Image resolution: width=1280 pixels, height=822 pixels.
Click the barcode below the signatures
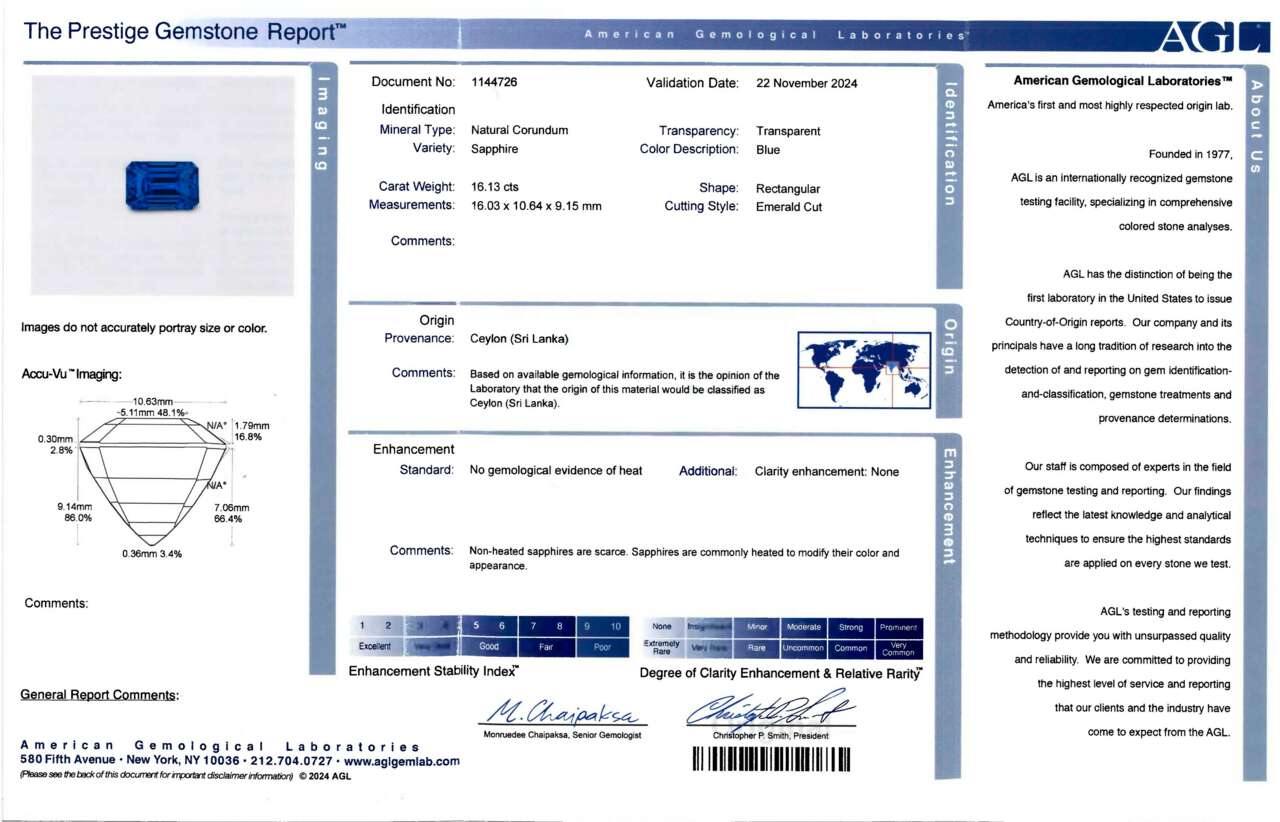770,760
